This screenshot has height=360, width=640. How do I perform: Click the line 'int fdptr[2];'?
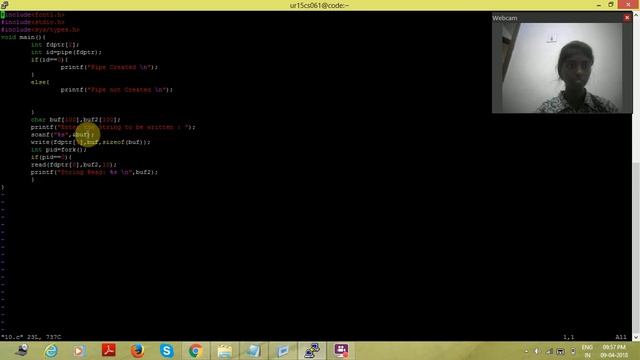tap(55, 44)
